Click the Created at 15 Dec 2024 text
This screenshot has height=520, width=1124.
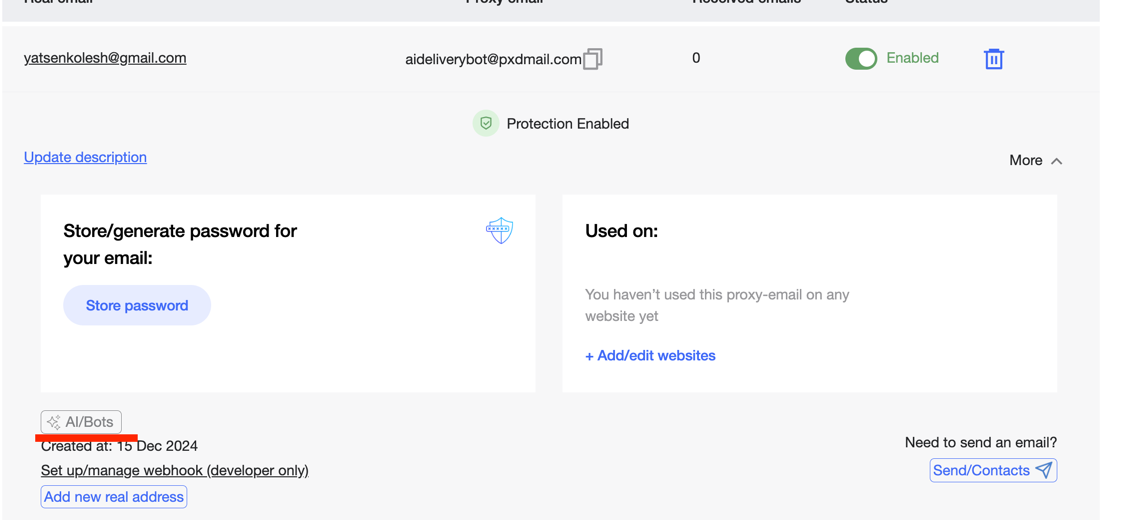click(x=119, y=446)
